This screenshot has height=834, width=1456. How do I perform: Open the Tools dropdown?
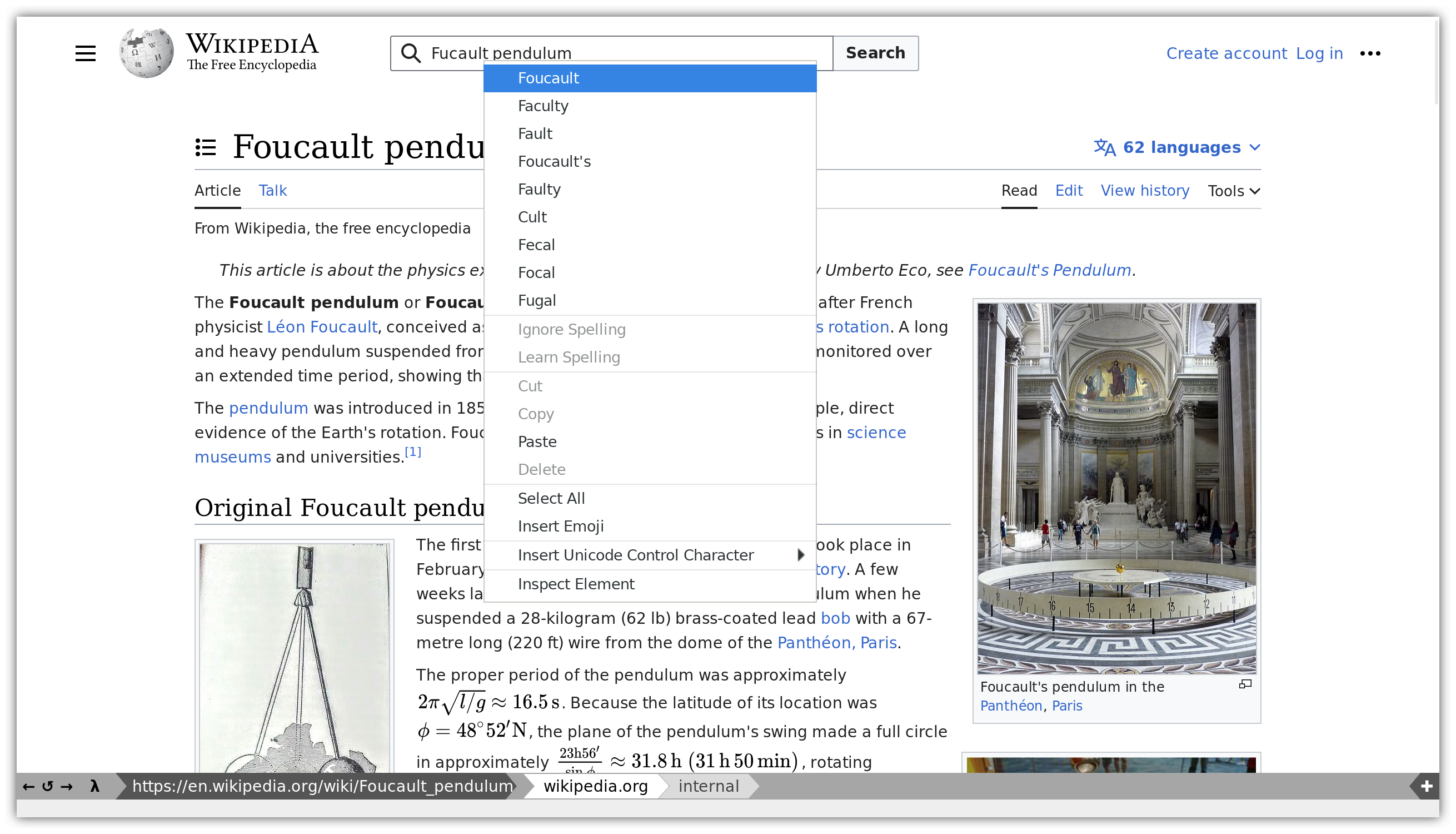pos(1233,191)
